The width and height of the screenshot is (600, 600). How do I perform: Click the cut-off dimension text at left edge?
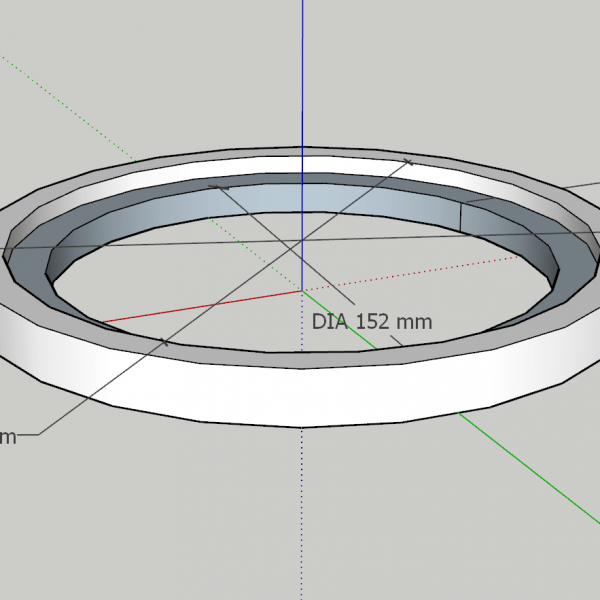point(8,436)
